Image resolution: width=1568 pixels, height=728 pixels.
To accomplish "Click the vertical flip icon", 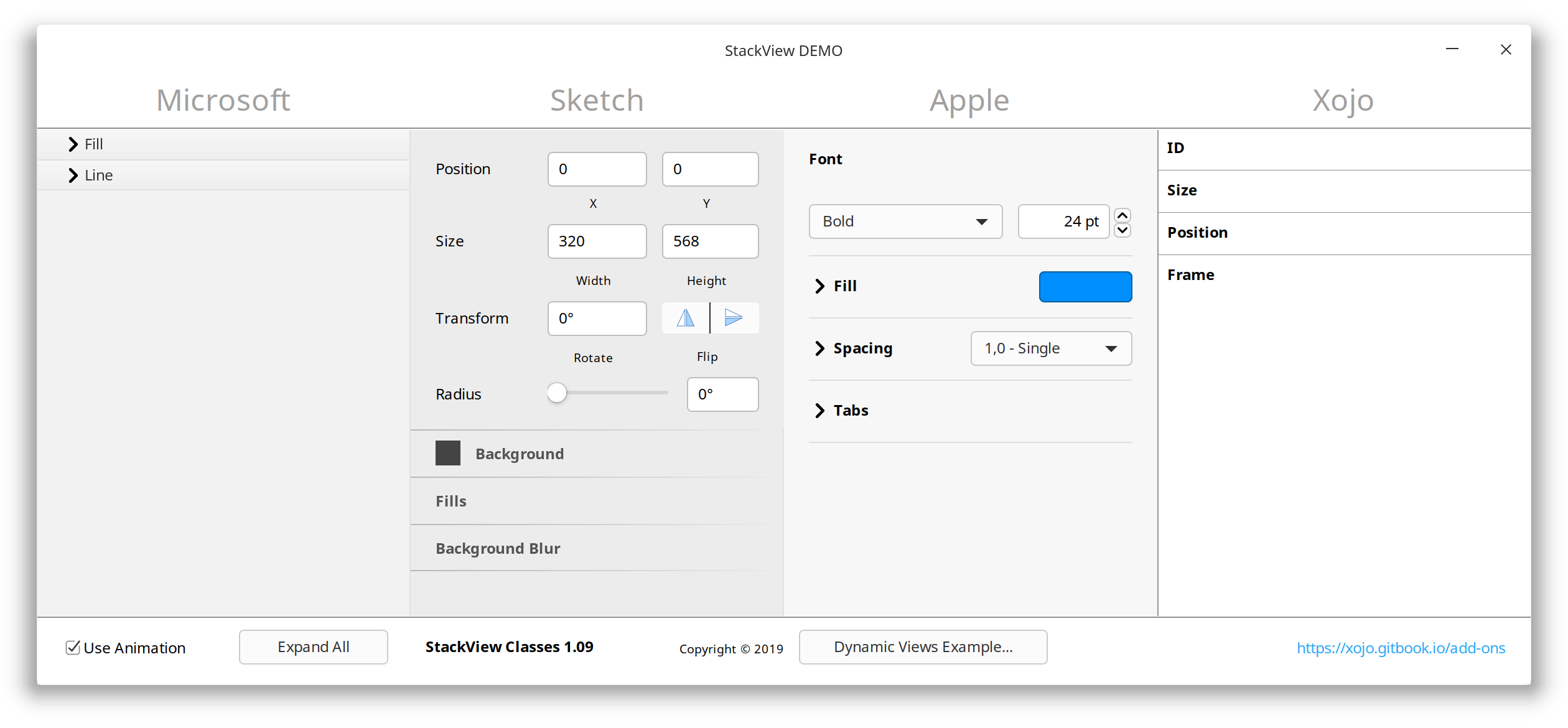I will click(x=734, y=318).
